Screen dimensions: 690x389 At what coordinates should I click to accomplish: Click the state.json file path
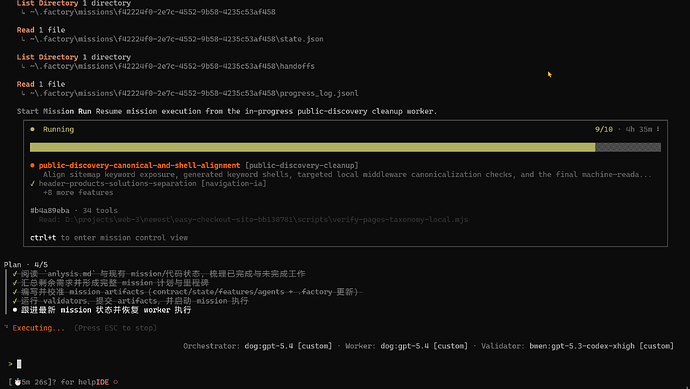176,39
